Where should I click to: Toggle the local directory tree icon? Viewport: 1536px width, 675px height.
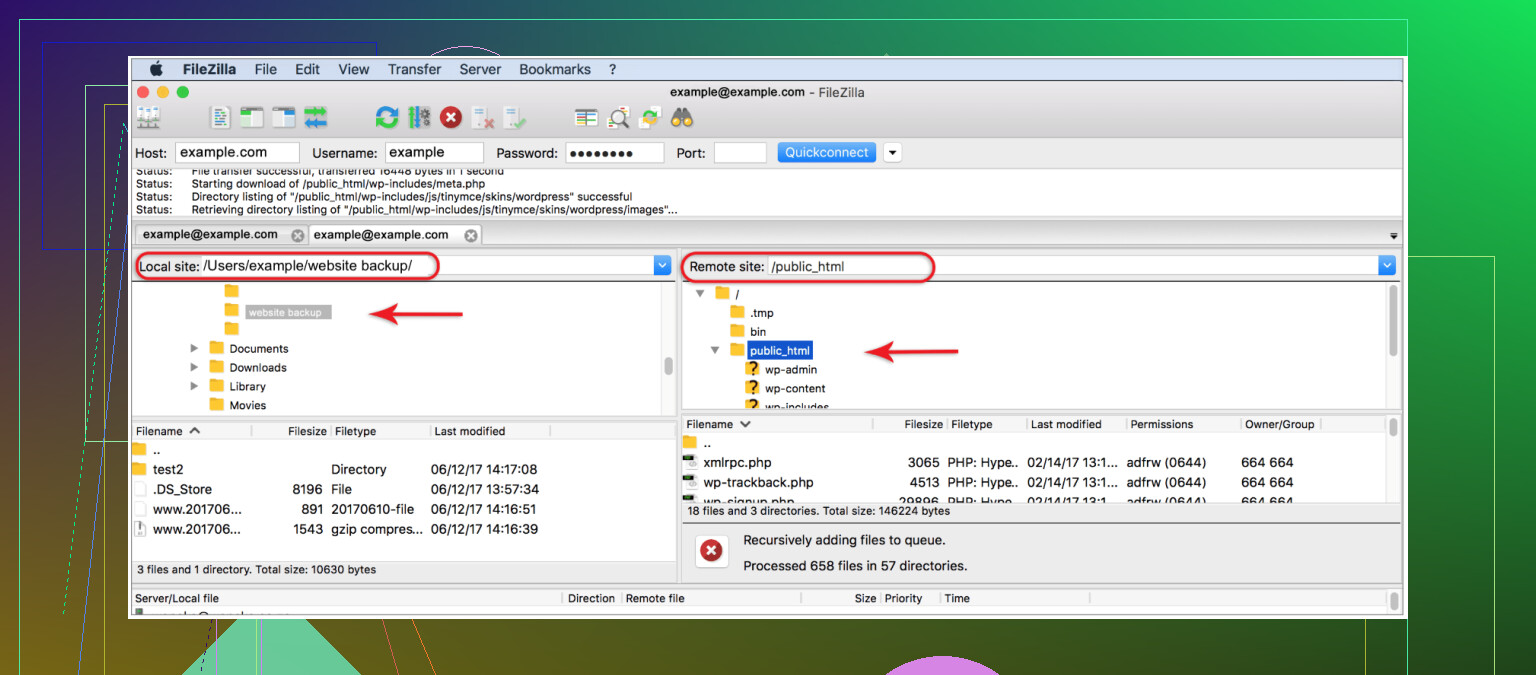tap(251, 118)
